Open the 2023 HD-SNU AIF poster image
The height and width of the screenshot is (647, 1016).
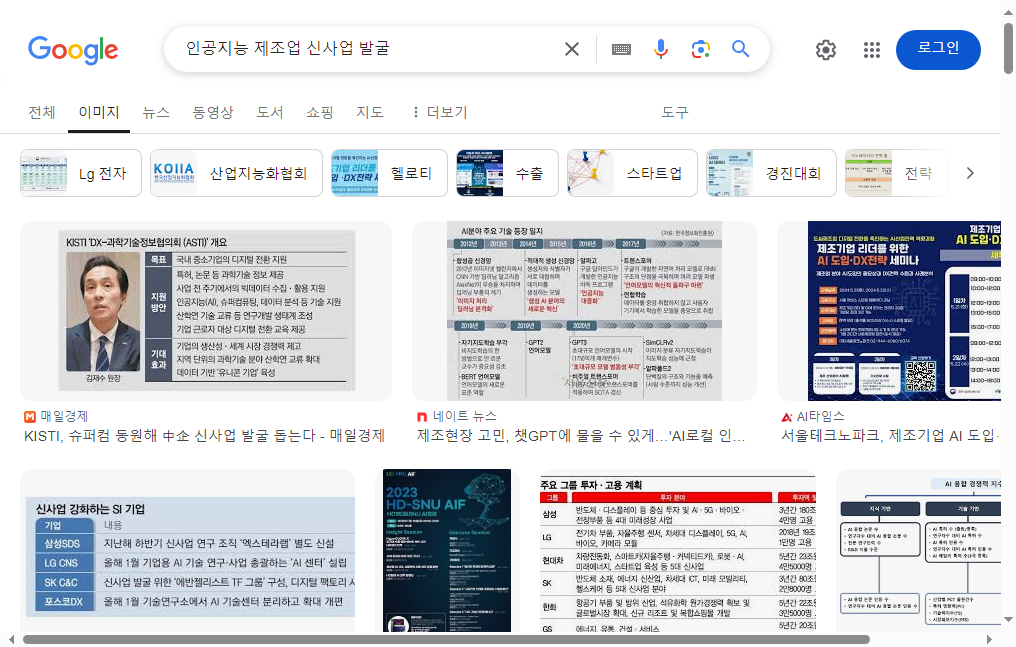[x=447, y=551]
